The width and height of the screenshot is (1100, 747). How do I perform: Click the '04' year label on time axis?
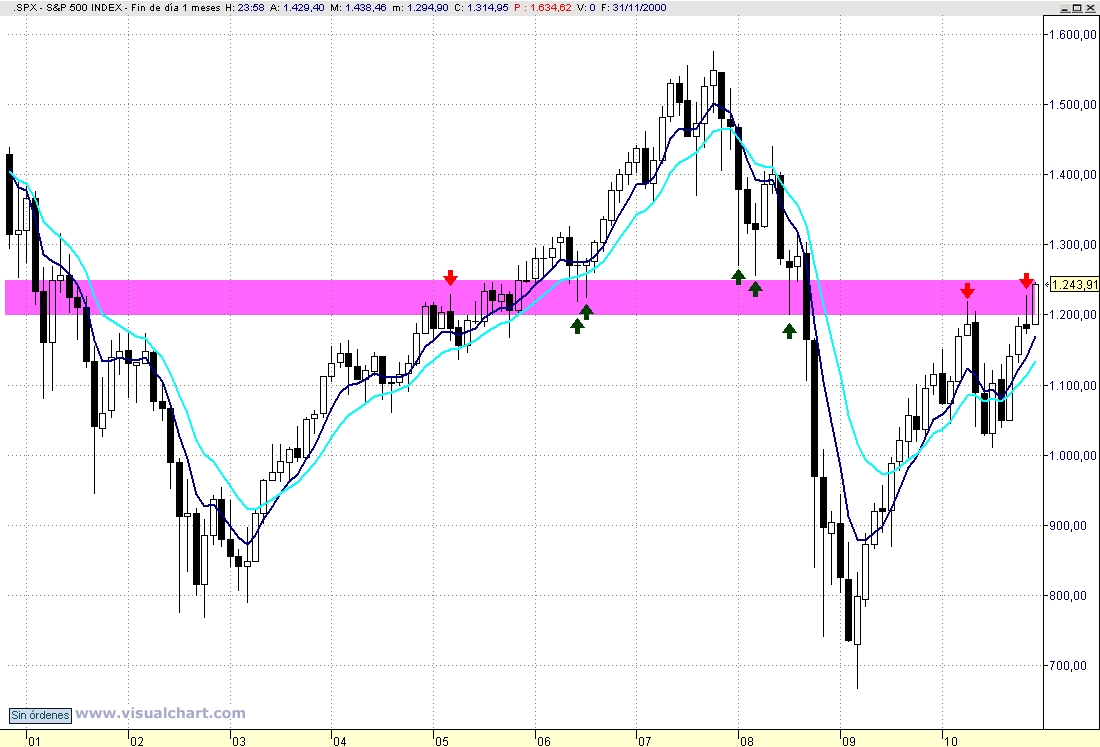click(x=340, y=741)
